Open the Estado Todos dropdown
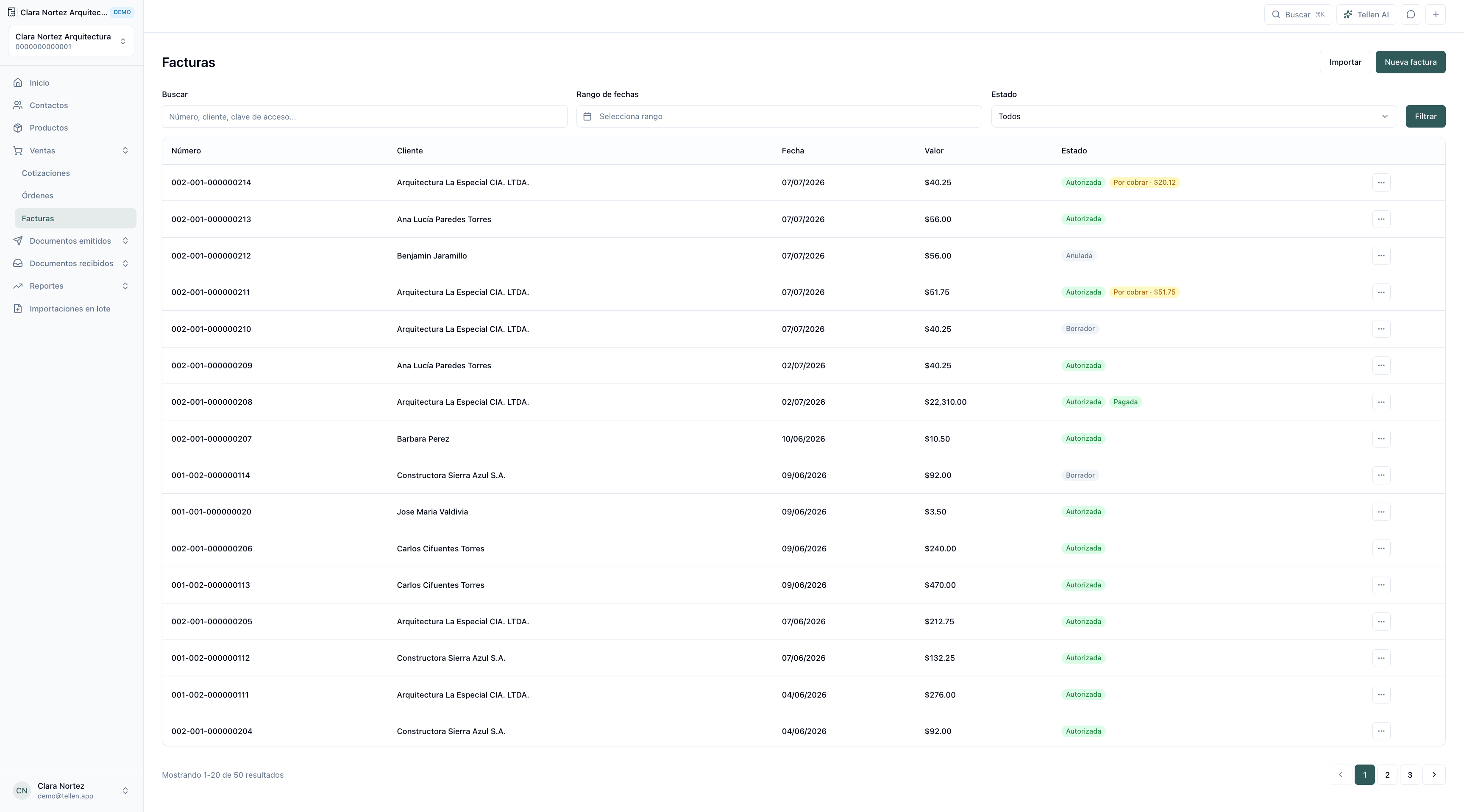Screen dimensions: 1464x812 1194,117
